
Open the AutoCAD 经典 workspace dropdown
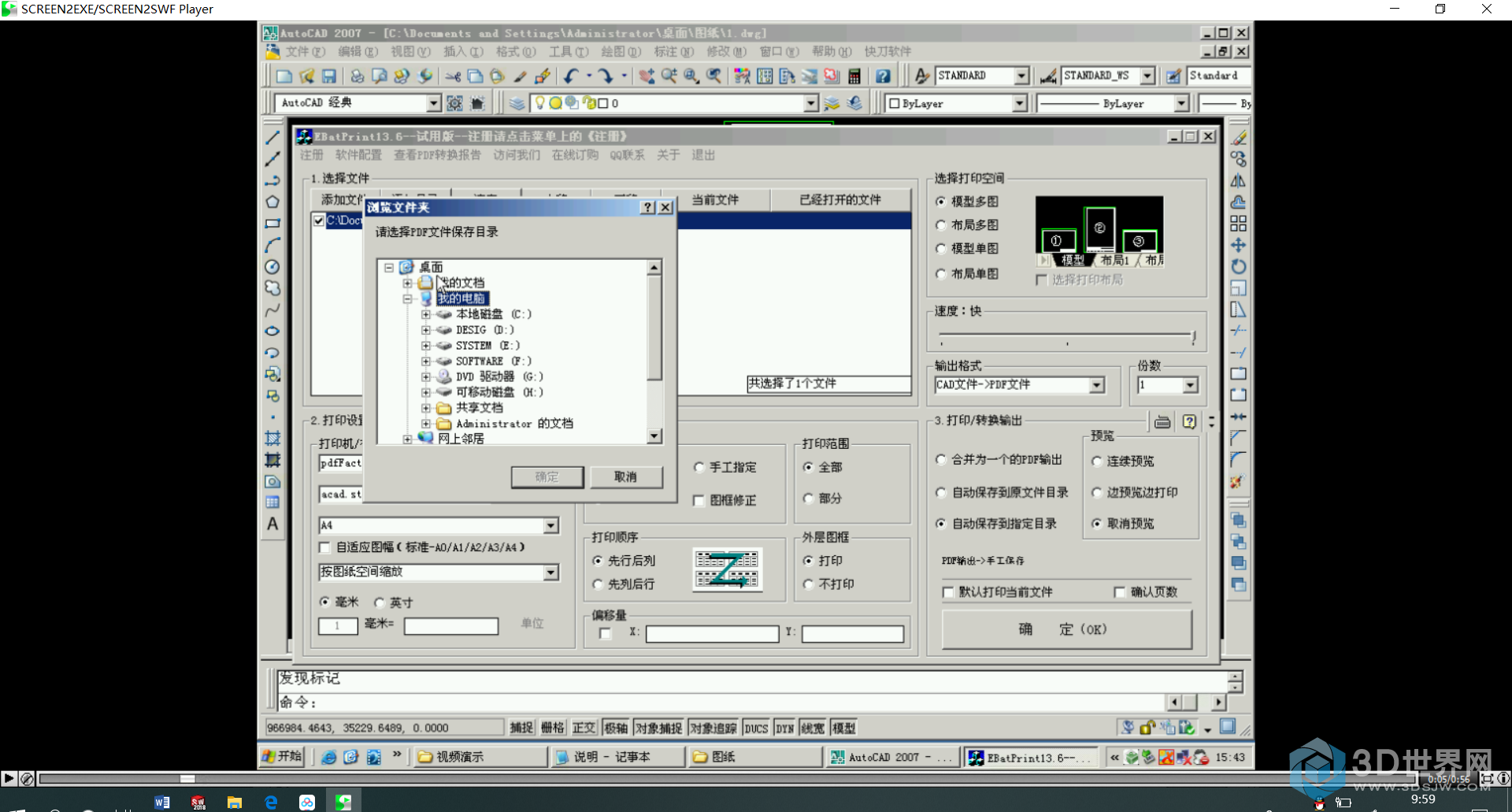[x=433, y=103]
